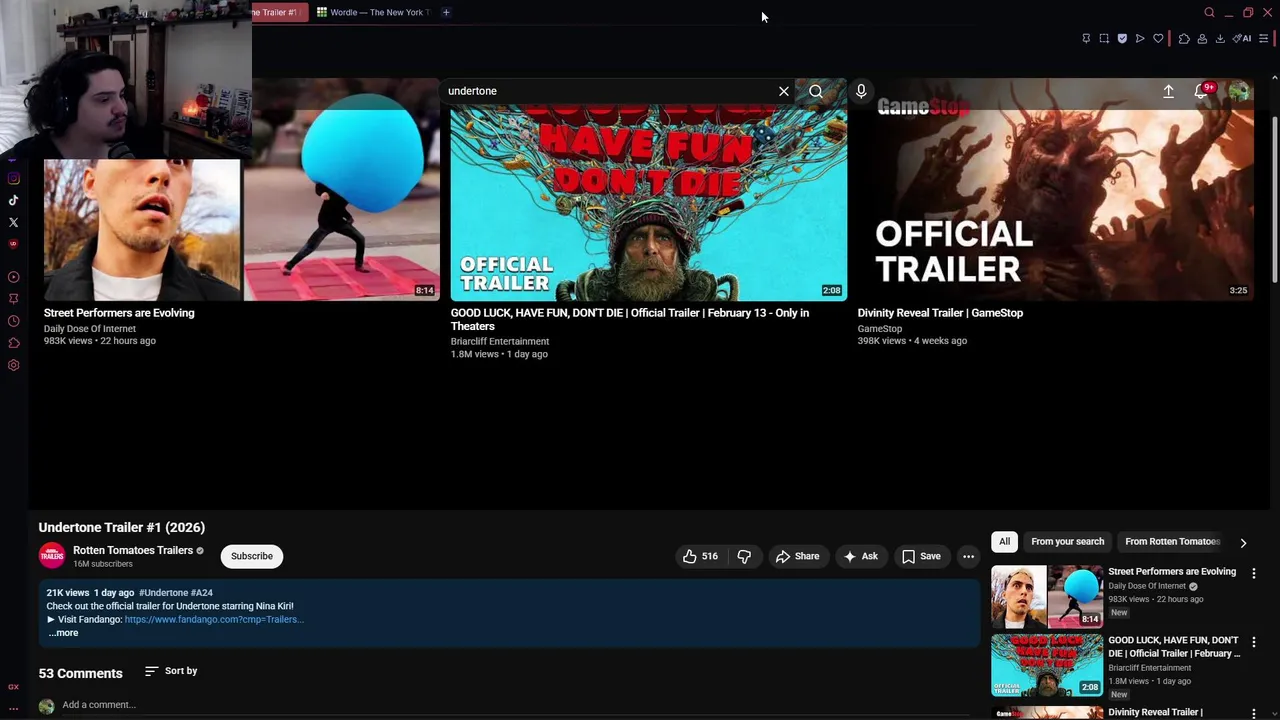
Task: Open the Player icon in the sidebar
Action: click(x=13, y=277)
